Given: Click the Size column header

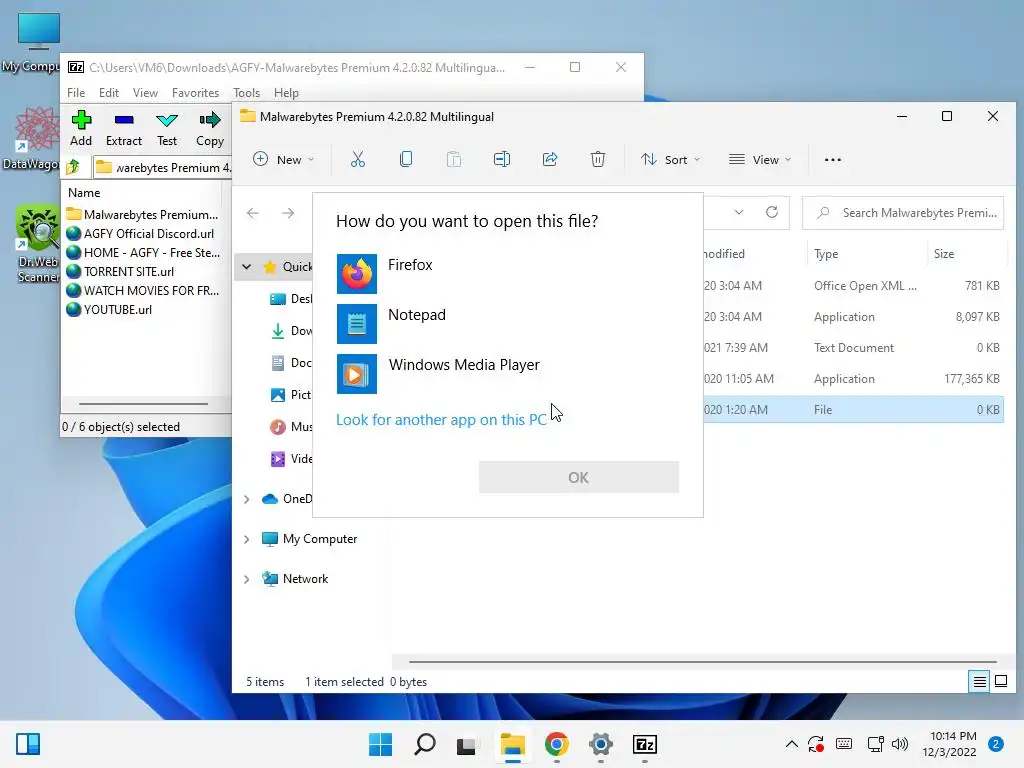Looking at the screenshot, I should click(944, 254).
